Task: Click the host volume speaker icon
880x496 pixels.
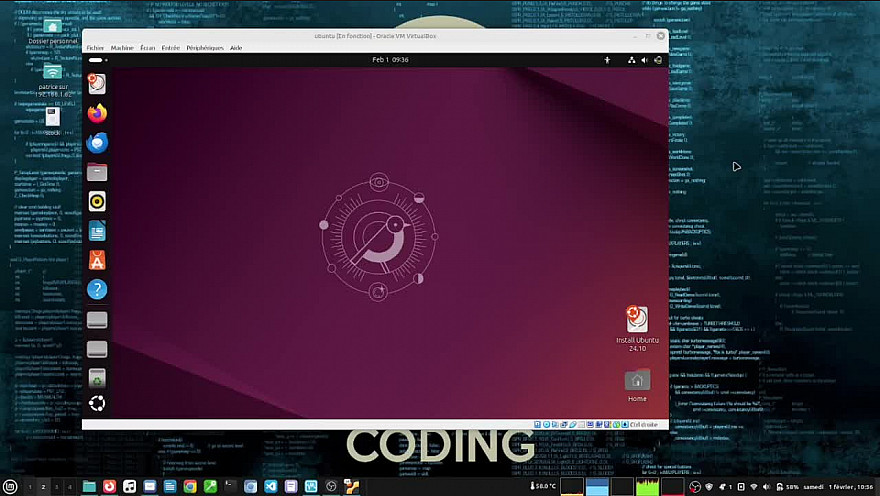Action: point(766,487)
